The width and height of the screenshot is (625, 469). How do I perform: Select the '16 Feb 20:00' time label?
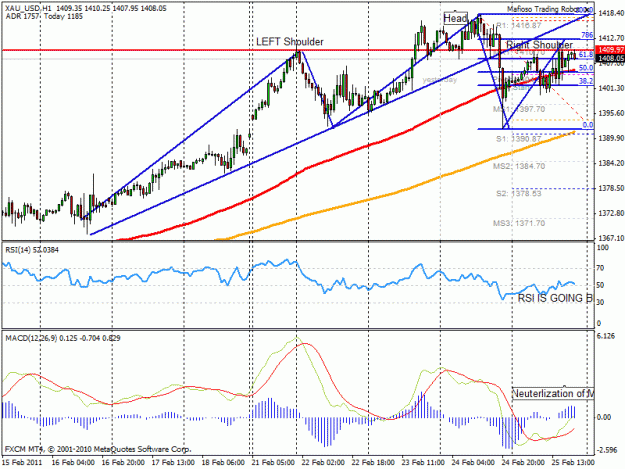pos(123,463)
